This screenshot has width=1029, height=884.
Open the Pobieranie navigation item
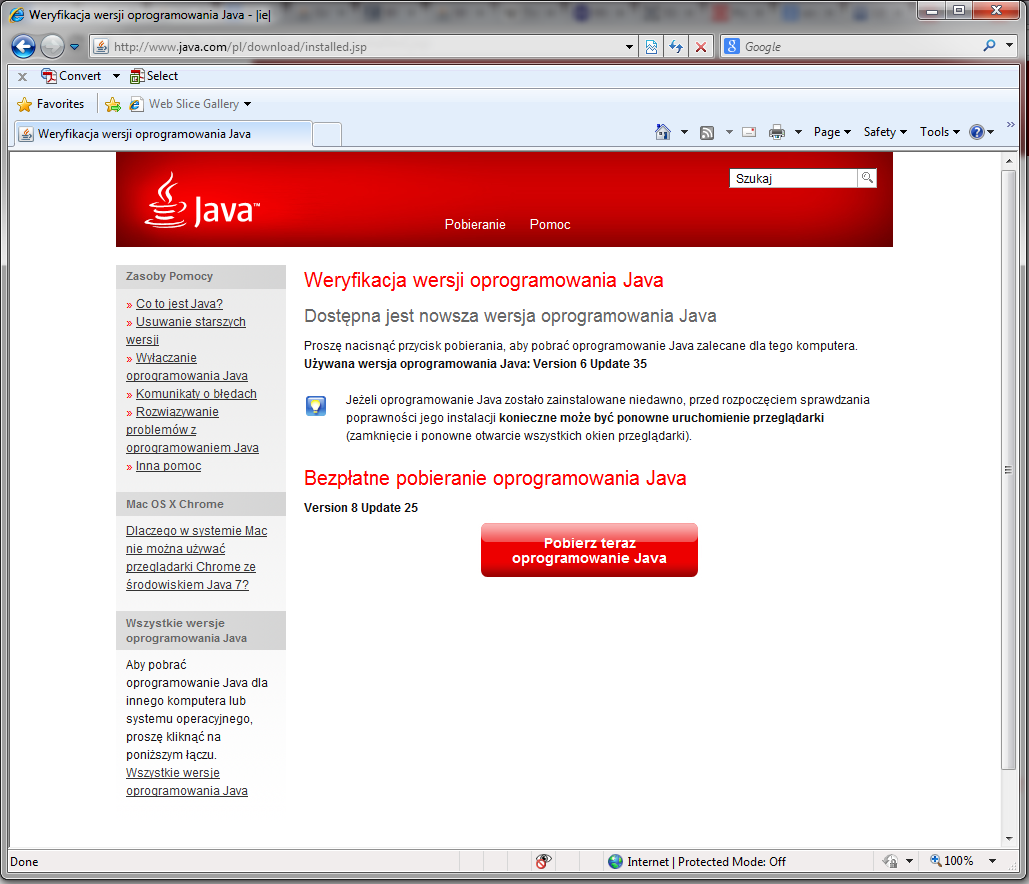[475, 224]
